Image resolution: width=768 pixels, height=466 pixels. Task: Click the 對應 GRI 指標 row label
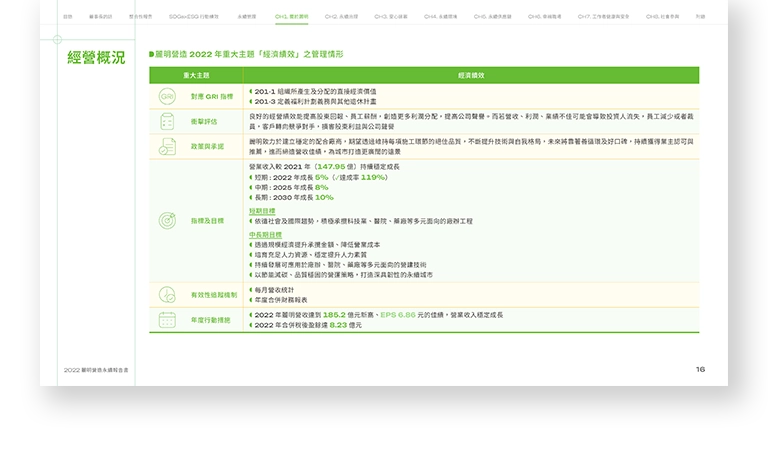tap(212, 97)
